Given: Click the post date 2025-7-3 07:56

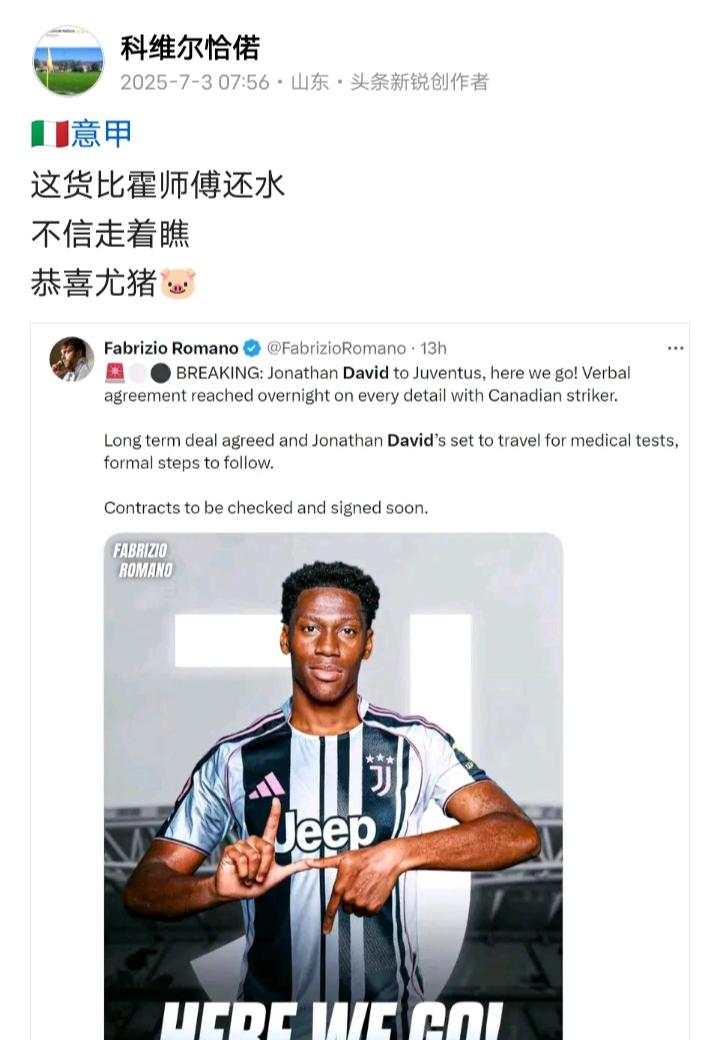Looking at the screenshot, I should [x=195, y=82].
